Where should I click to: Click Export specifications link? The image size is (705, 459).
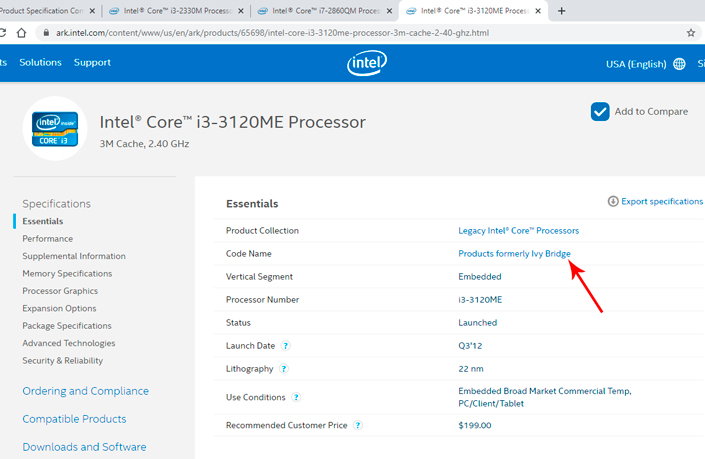tap(662, 201)
